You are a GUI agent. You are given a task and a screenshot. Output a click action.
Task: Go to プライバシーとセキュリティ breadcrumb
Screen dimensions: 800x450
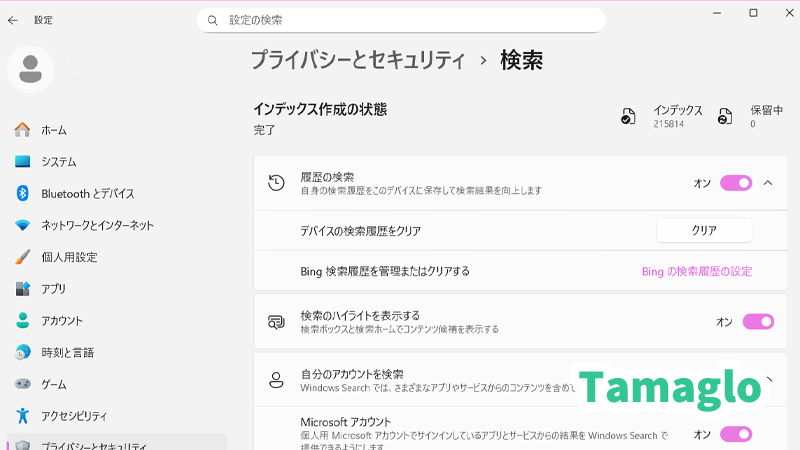coord(357,60)
